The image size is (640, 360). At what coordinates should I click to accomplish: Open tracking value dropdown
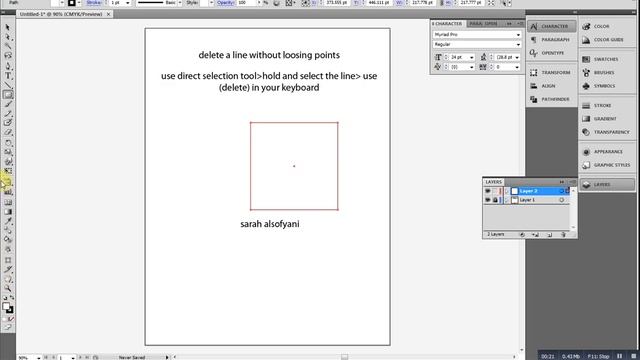[517, 67]
